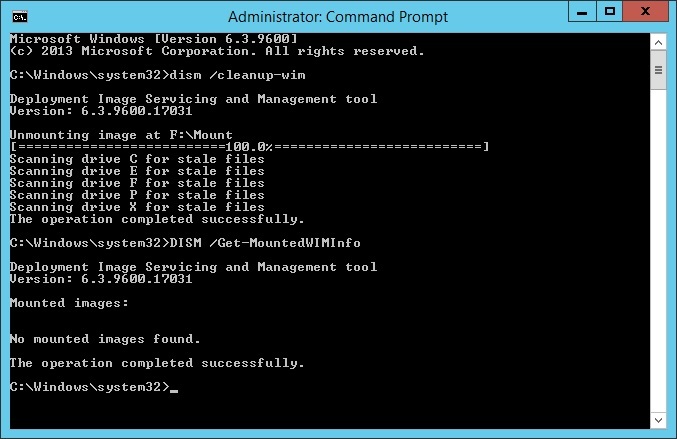Click the 'Administrator: Command Prompt' title text
Screen dimensions: 677x439
[338, 17]
